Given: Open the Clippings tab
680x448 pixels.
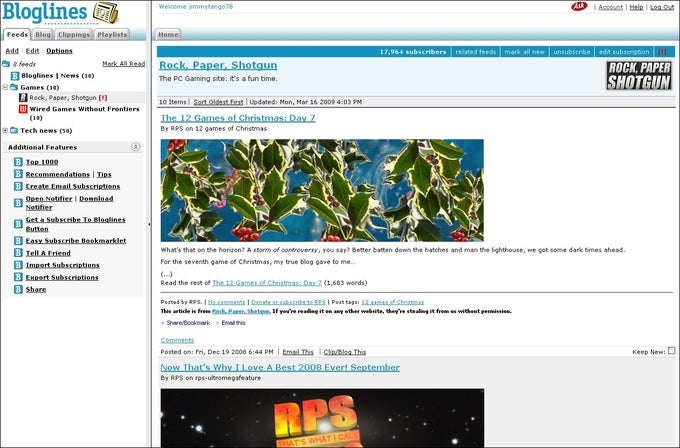Looking at the screenshot, I should (74, 34).
